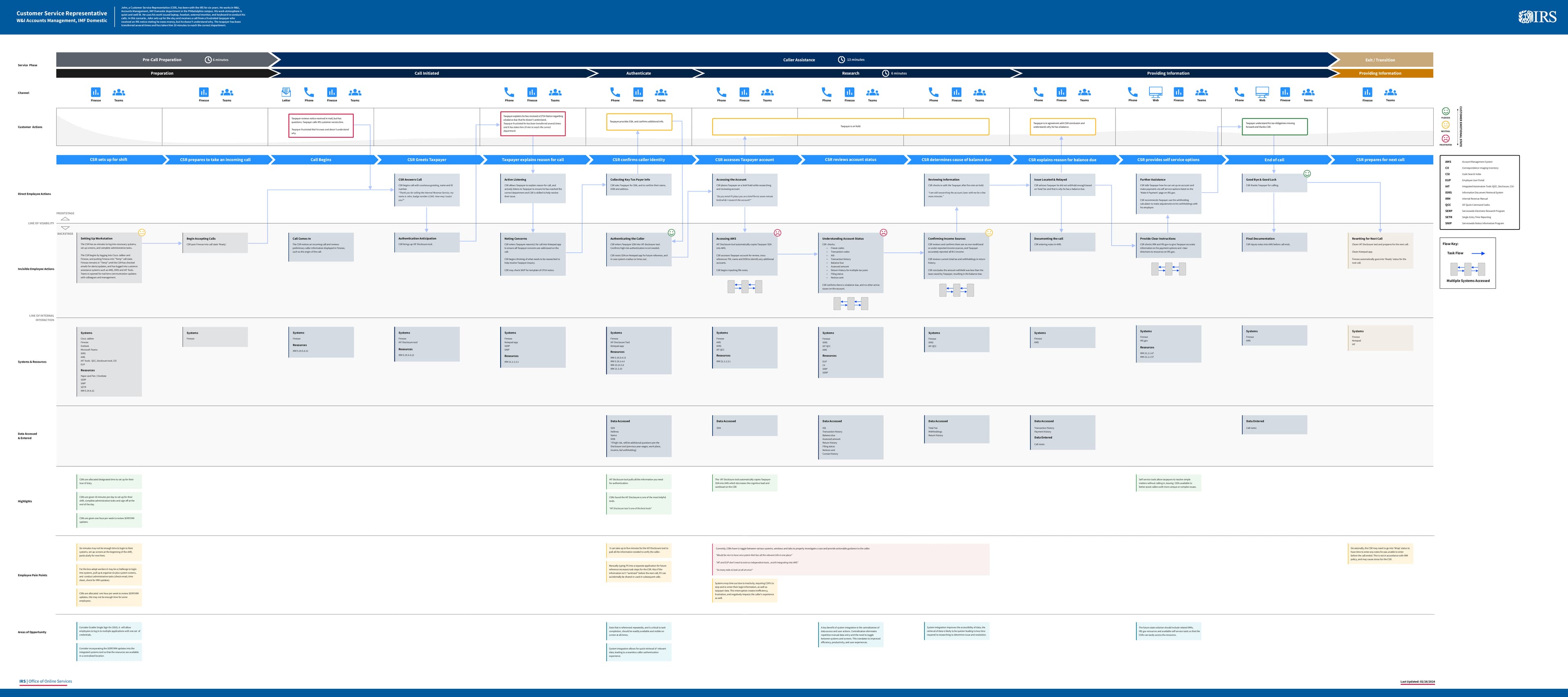Image resolution: width=1568 pixels, height=697 pixels.
Task: Select the Letter channel icon under Call Initiated
Action: tap(286, 92)
